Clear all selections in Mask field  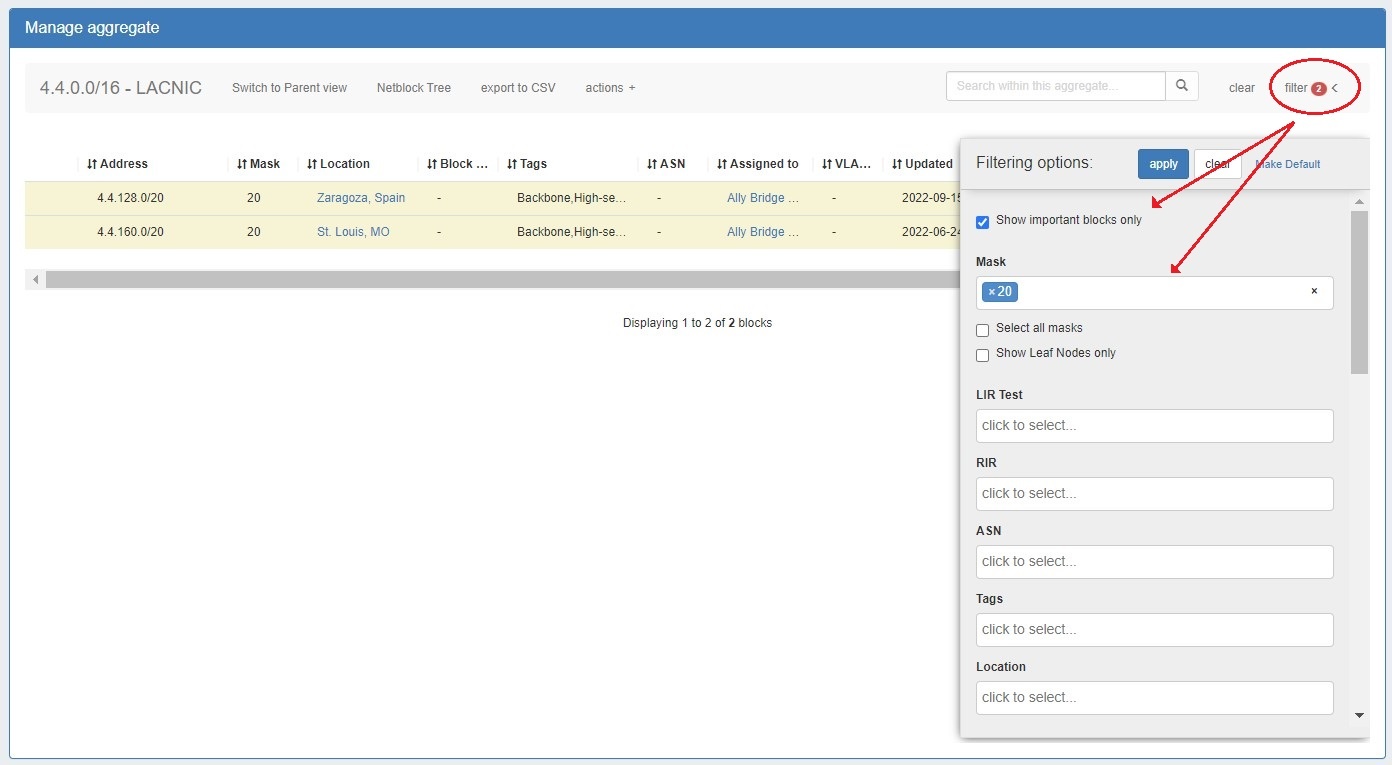[1314, 292]
